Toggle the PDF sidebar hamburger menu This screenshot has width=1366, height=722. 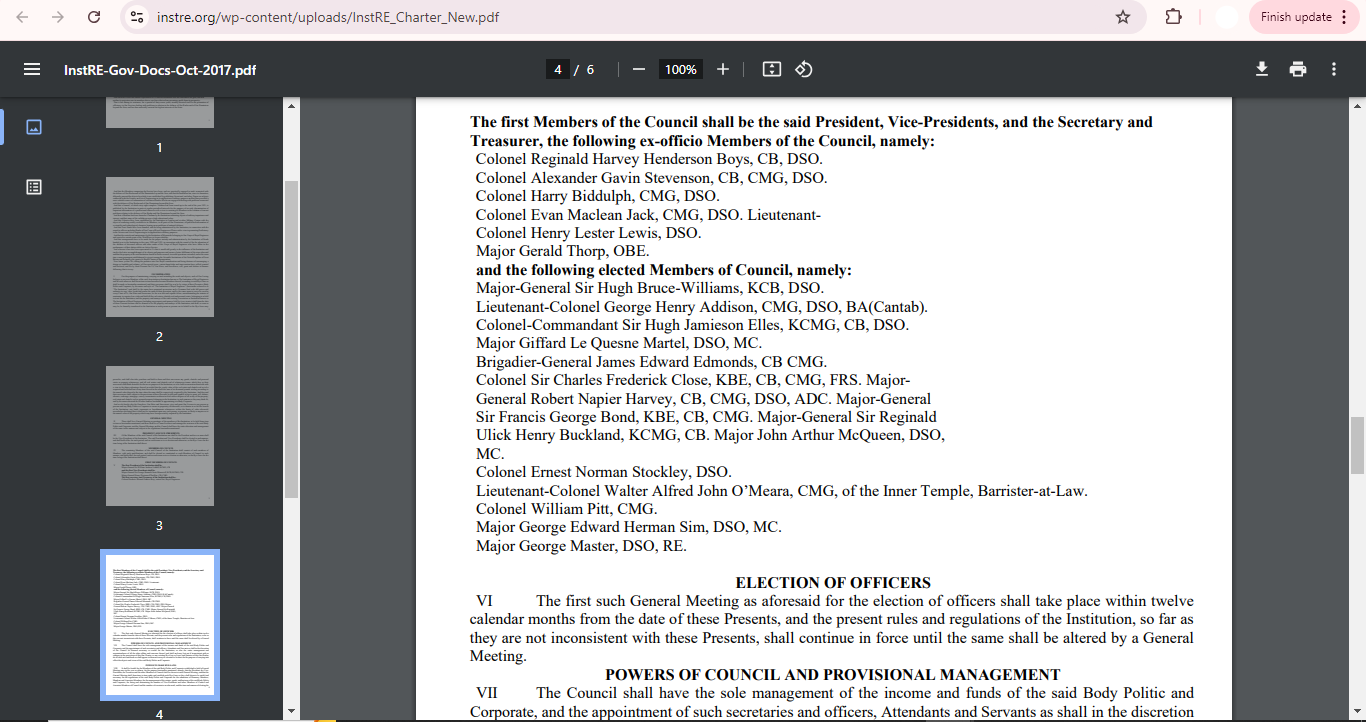[x=32, y=70]
